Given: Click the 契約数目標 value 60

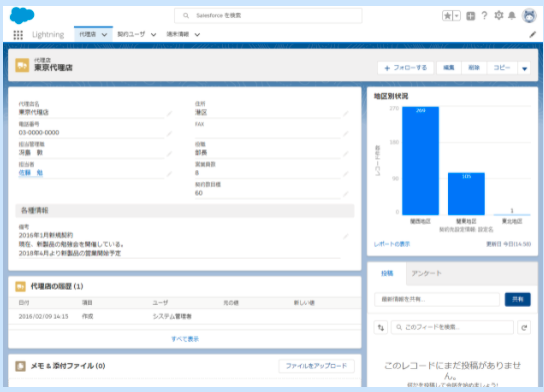Looking at the screenshot, I should tap(199, 193).
